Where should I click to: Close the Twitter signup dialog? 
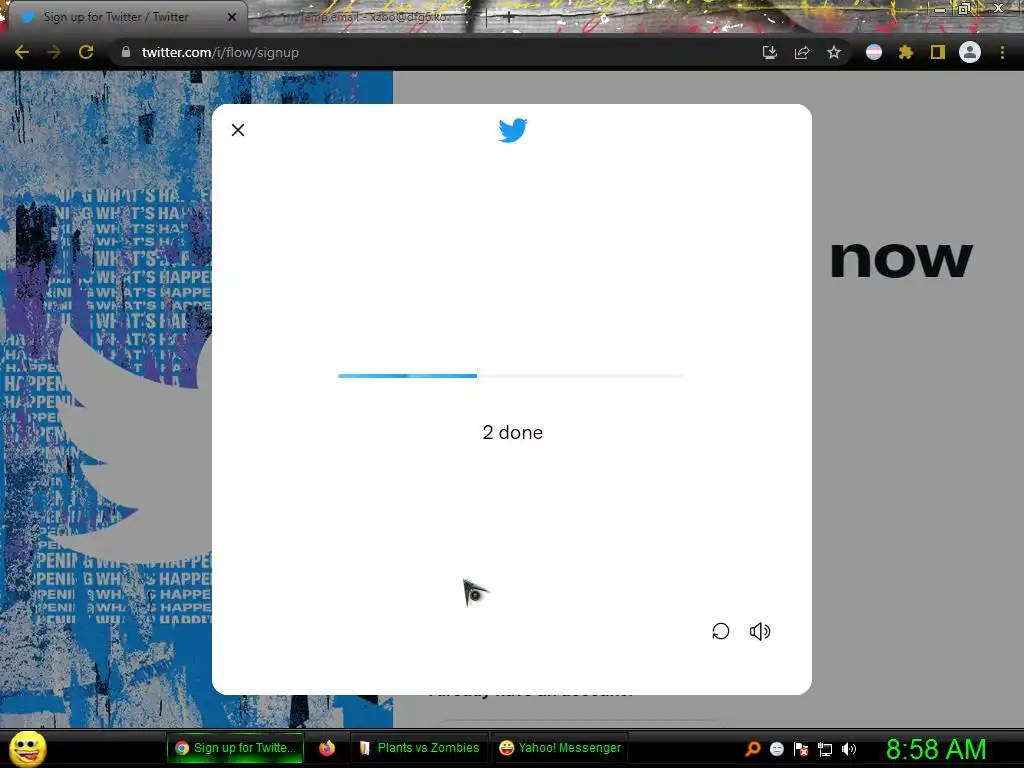pyautogui.click(x=238, y=130)
